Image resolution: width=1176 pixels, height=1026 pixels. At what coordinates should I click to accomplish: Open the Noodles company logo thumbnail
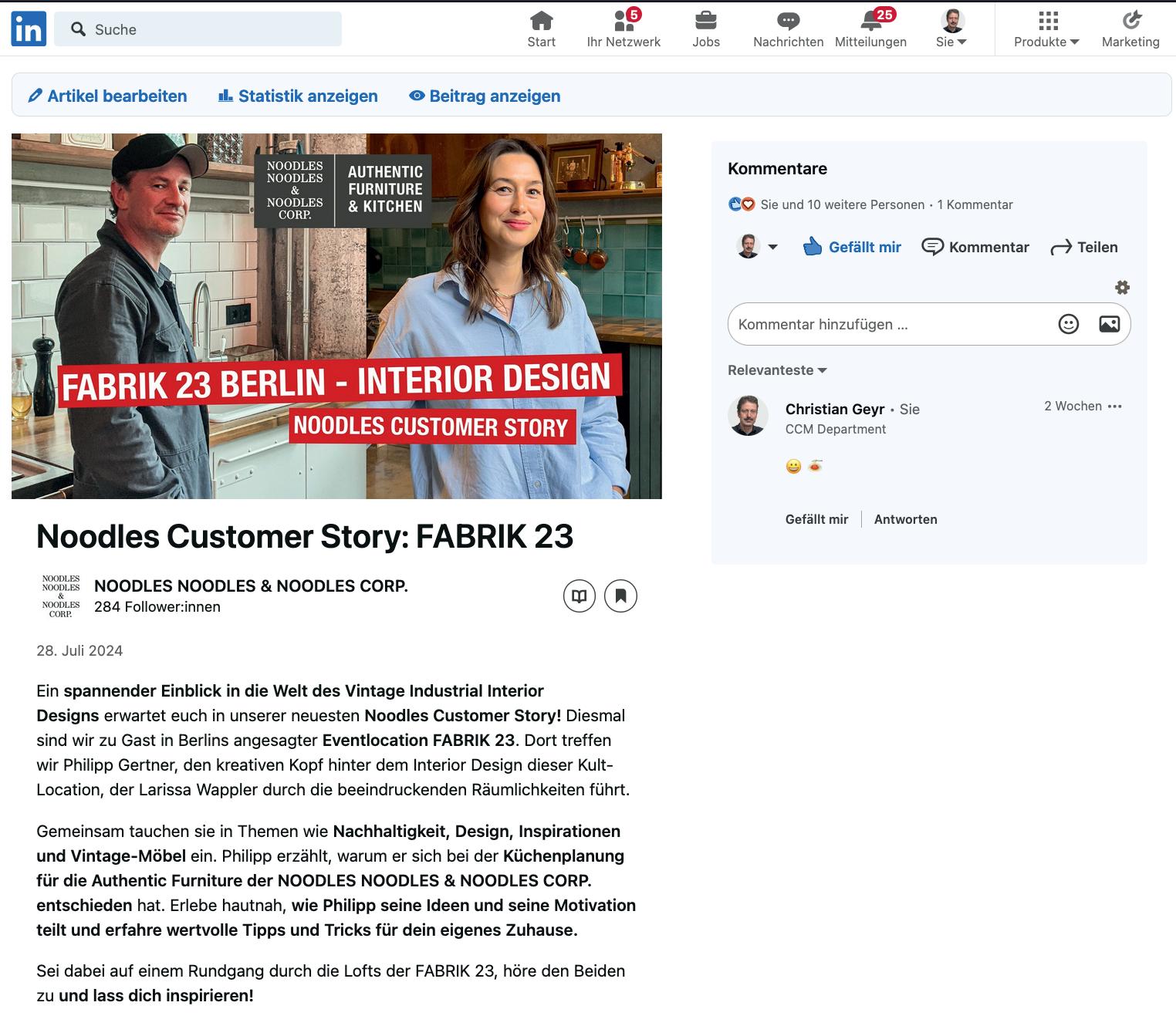61,596
